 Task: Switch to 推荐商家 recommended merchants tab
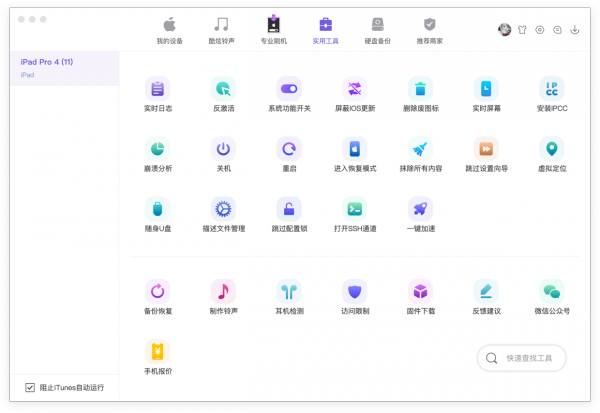pyautogui.click(x=430, y=31)
